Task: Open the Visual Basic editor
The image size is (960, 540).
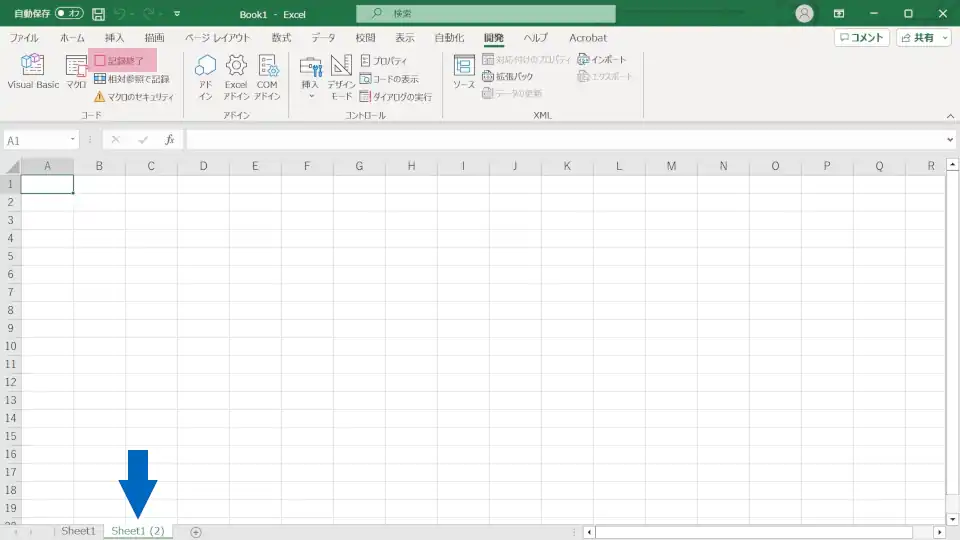Action: [x=33, y=72]
